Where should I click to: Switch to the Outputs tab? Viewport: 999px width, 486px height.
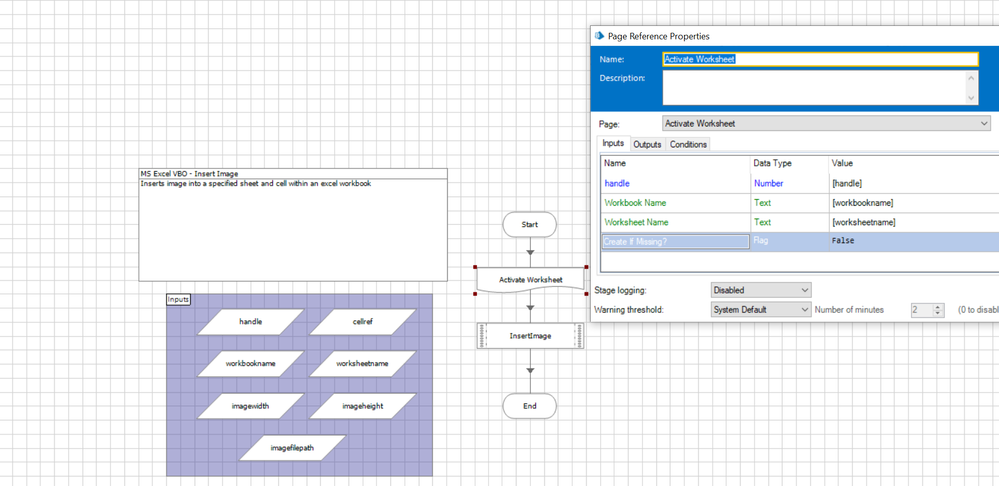pyautogui.click(x=647, y=145)
